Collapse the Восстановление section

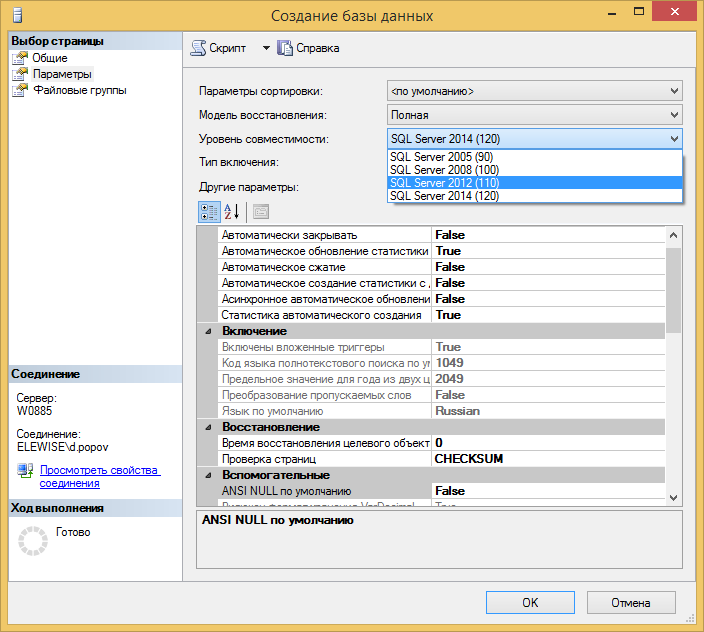click(x=209, y=427)
